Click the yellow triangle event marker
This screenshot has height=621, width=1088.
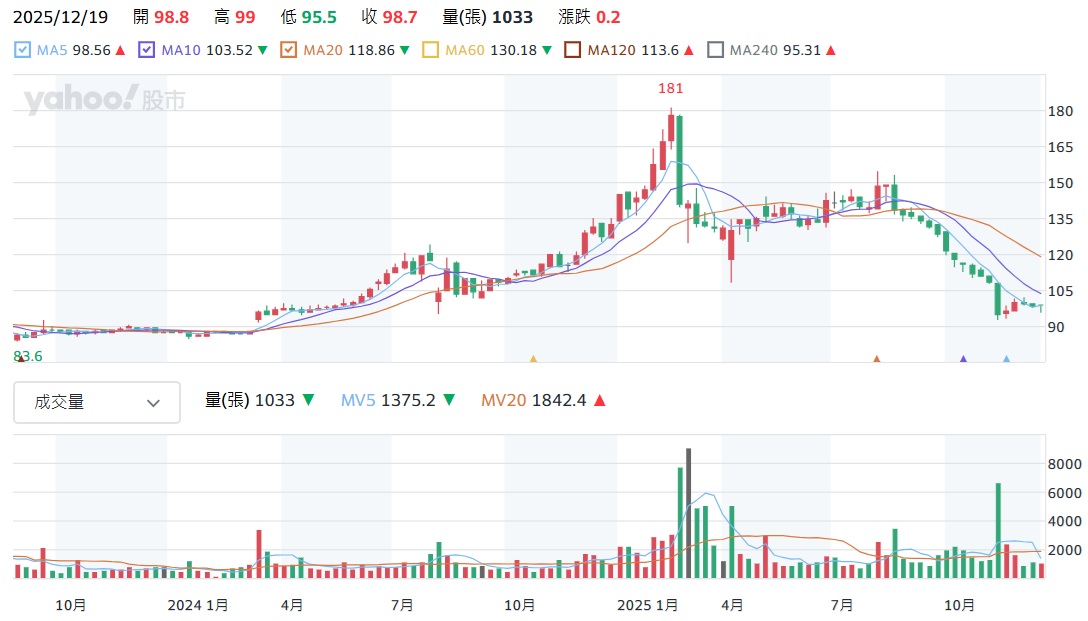(533, 359)
